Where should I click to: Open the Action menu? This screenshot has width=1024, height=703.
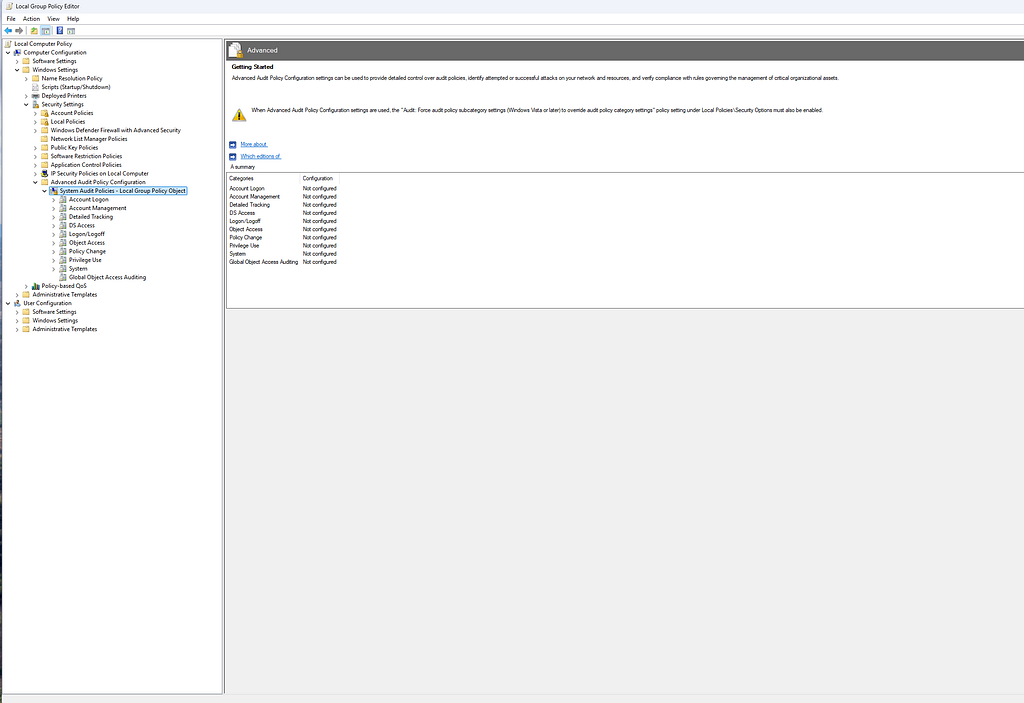pos(31,19)
